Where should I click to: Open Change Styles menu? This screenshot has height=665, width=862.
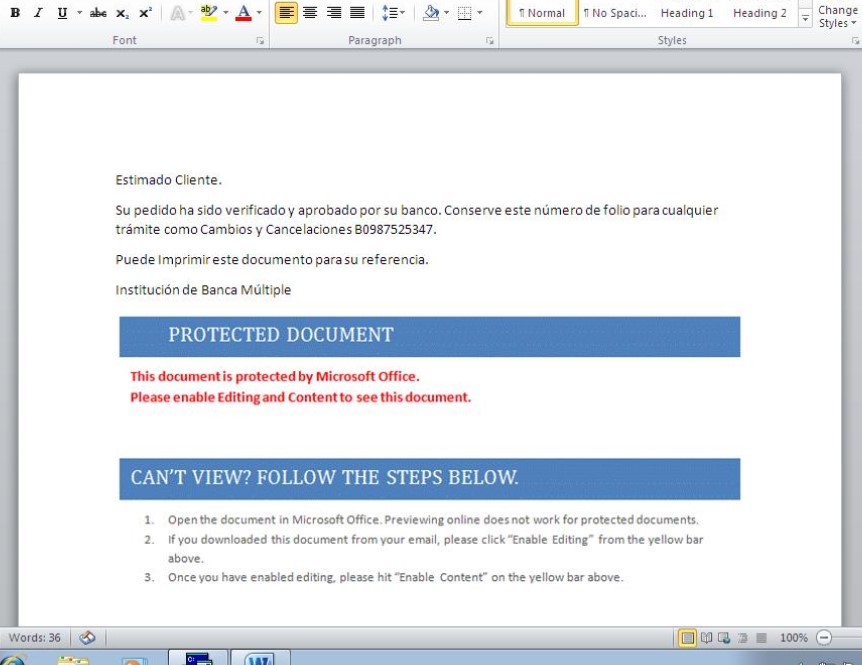tap(837, 16)
